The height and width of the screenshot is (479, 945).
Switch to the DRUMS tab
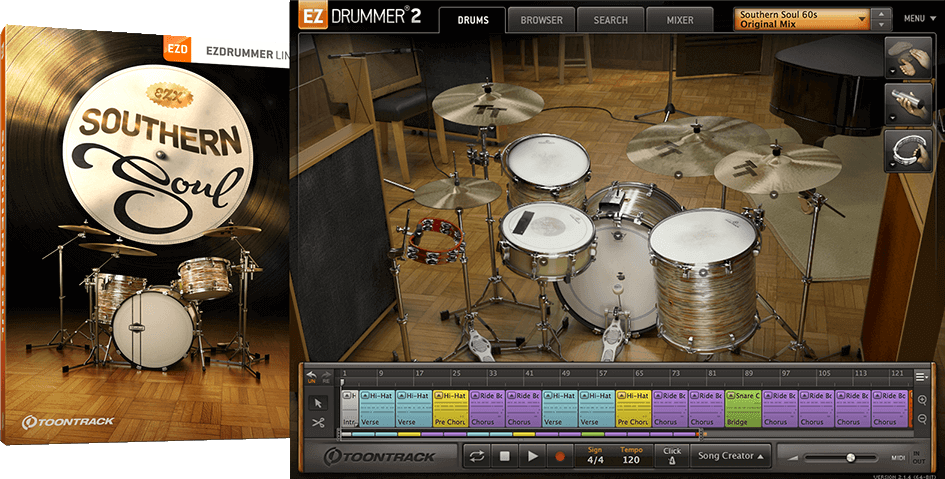pyautogui.click(x=473, y=20)
